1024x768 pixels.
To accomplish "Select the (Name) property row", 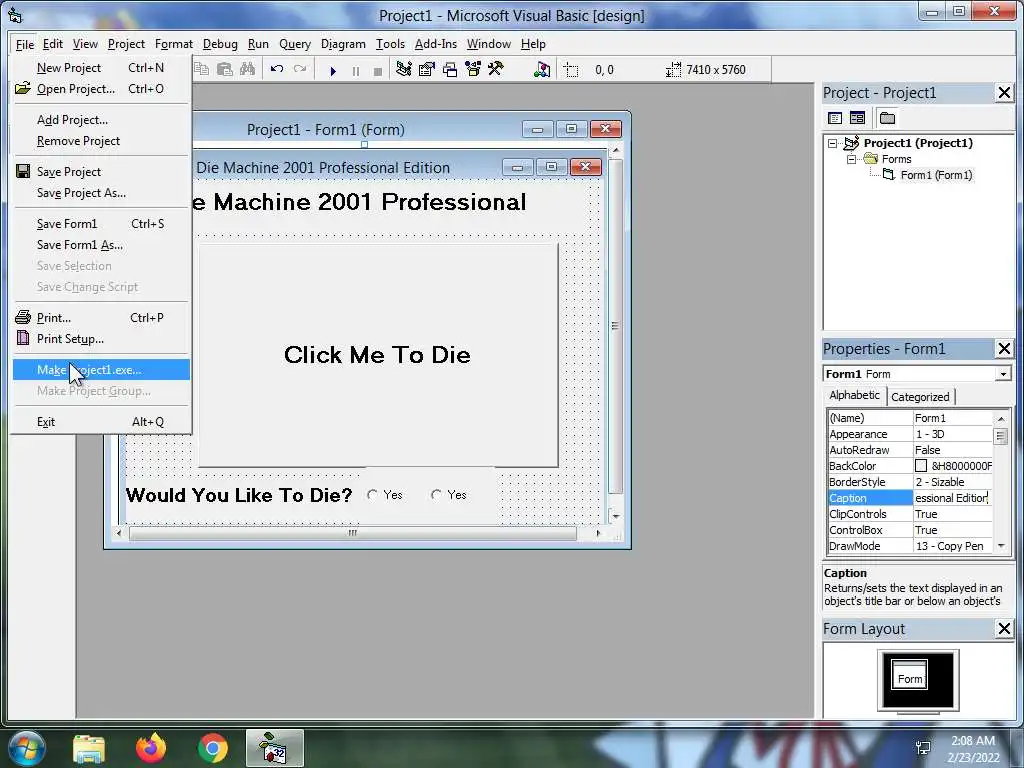I will [910, 418].
